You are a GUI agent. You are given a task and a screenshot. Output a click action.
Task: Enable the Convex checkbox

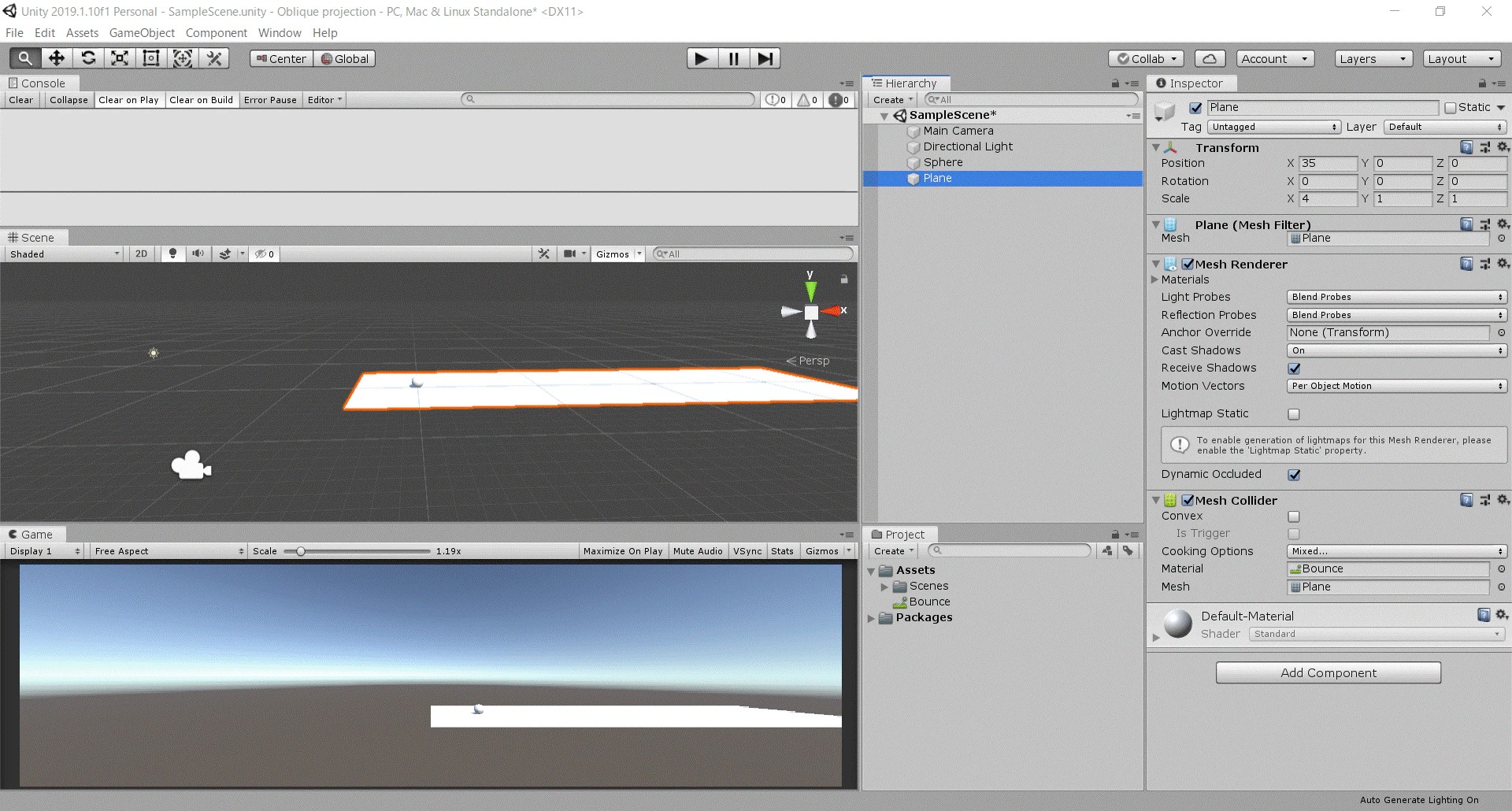point(1294,517)
